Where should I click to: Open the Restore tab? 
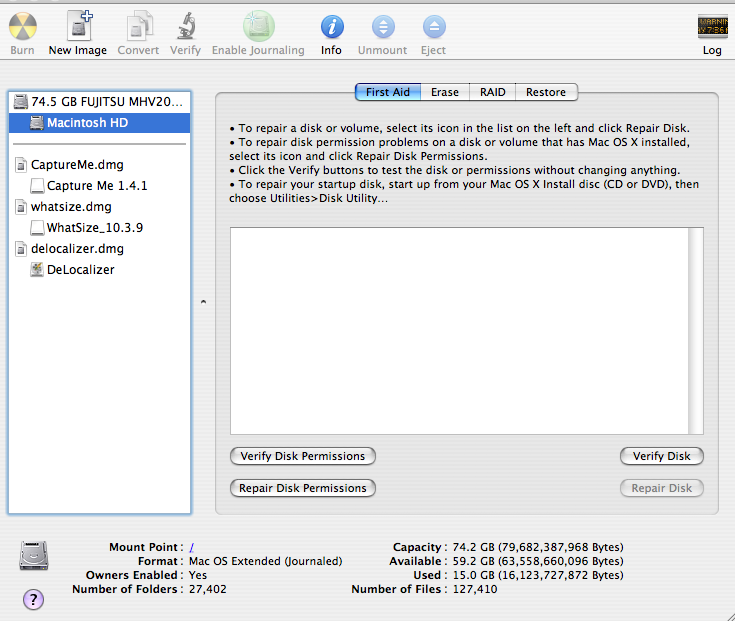pyautogui.click(x=546, y=92)
